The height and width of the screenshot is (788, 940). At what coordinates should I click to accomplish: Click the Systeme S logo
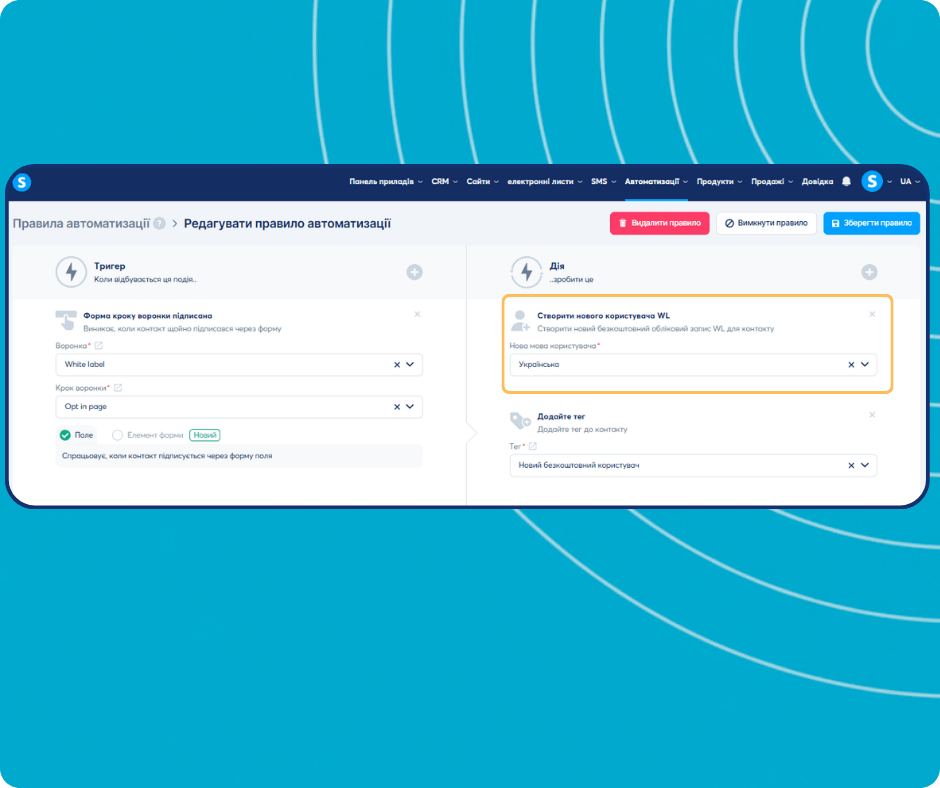click(x=22, y=182)
